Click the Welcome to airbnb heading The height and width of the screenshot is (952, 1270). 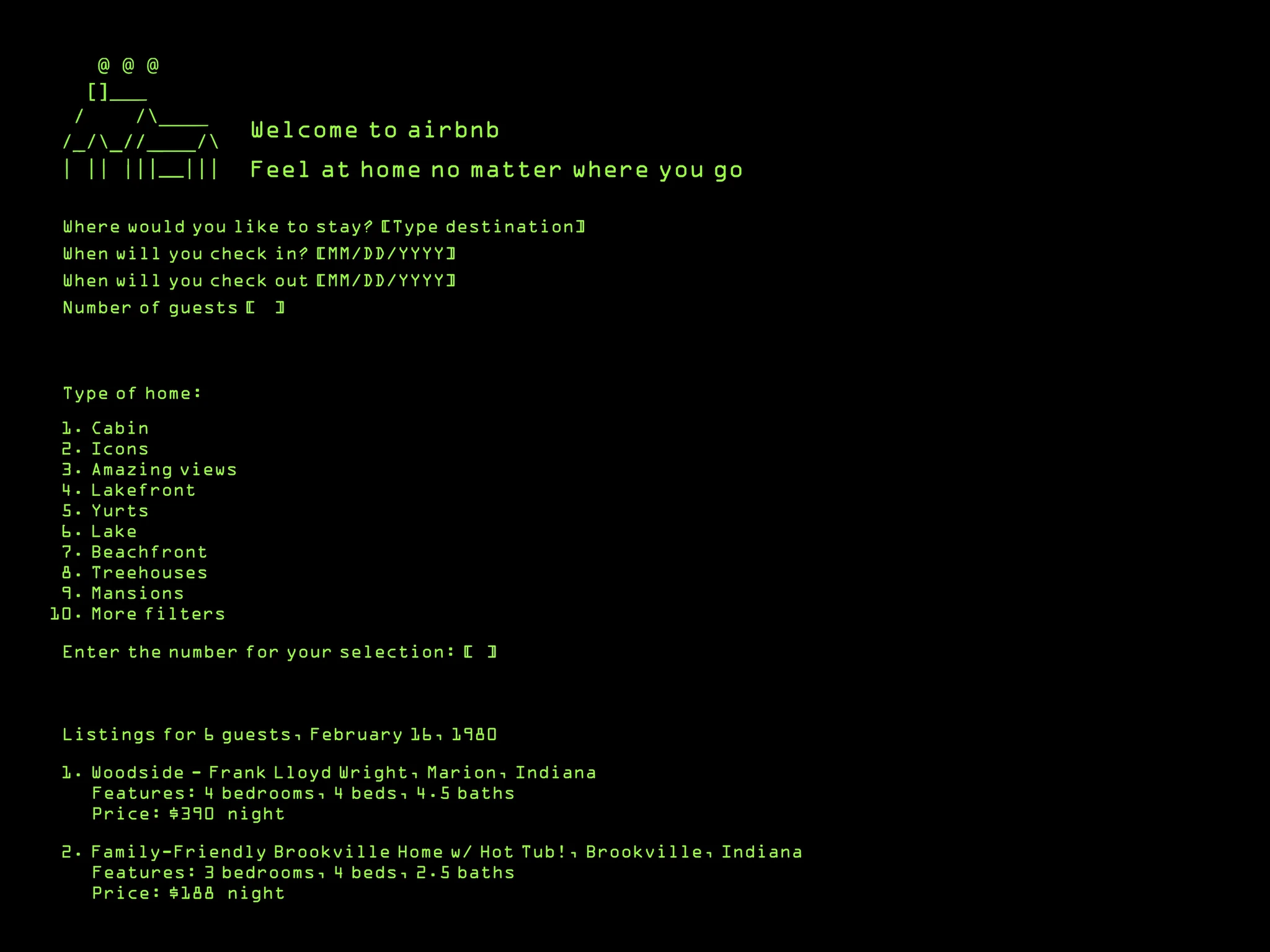point(375,130)
